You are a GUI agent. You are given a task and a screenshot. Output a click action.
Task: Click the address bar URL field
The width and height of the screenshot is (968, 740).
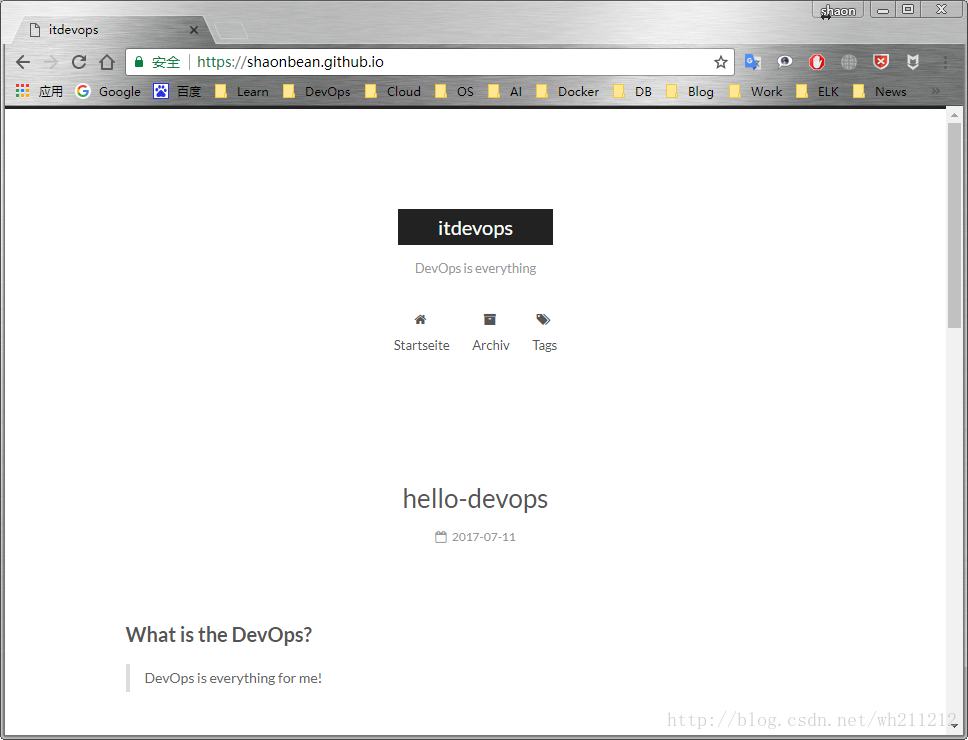pyautogui.click(x=430, y=62)
